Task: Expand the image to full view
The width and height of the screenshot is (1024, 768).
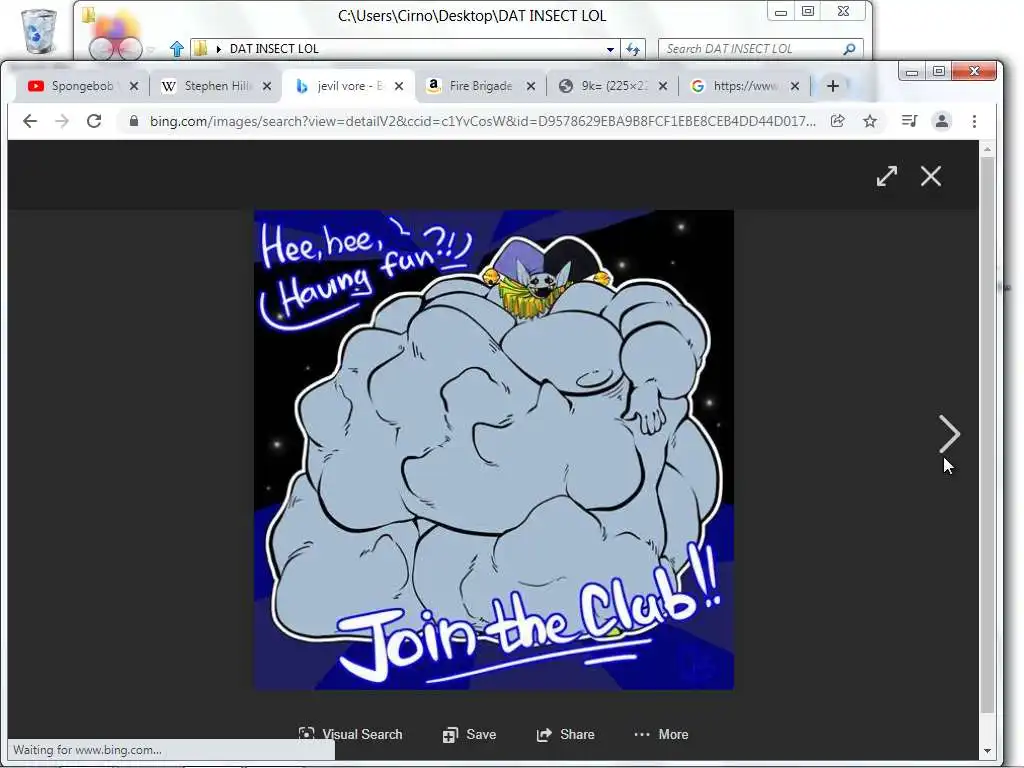Action: tap(887, 176)
